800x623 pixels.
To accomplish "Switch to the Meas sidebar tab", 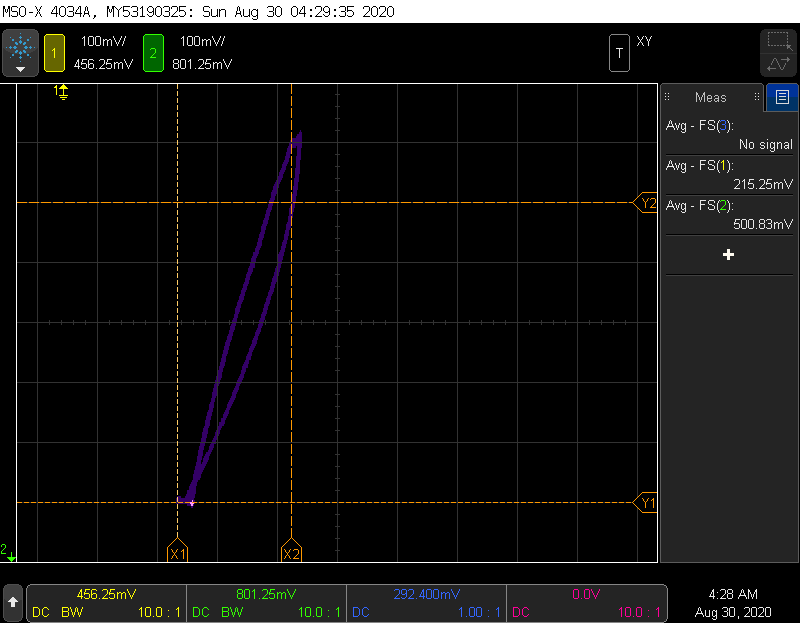I will [x=710, y=97].
